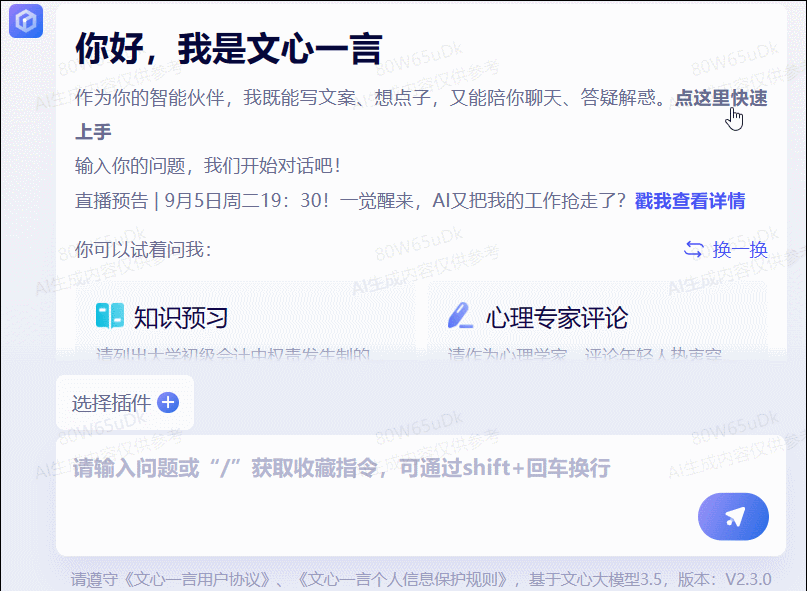Image resolution: width=807 pixels, height=591 pixels.
Task: Refresh suggestions with 换一换
Action: click(726, 250)
